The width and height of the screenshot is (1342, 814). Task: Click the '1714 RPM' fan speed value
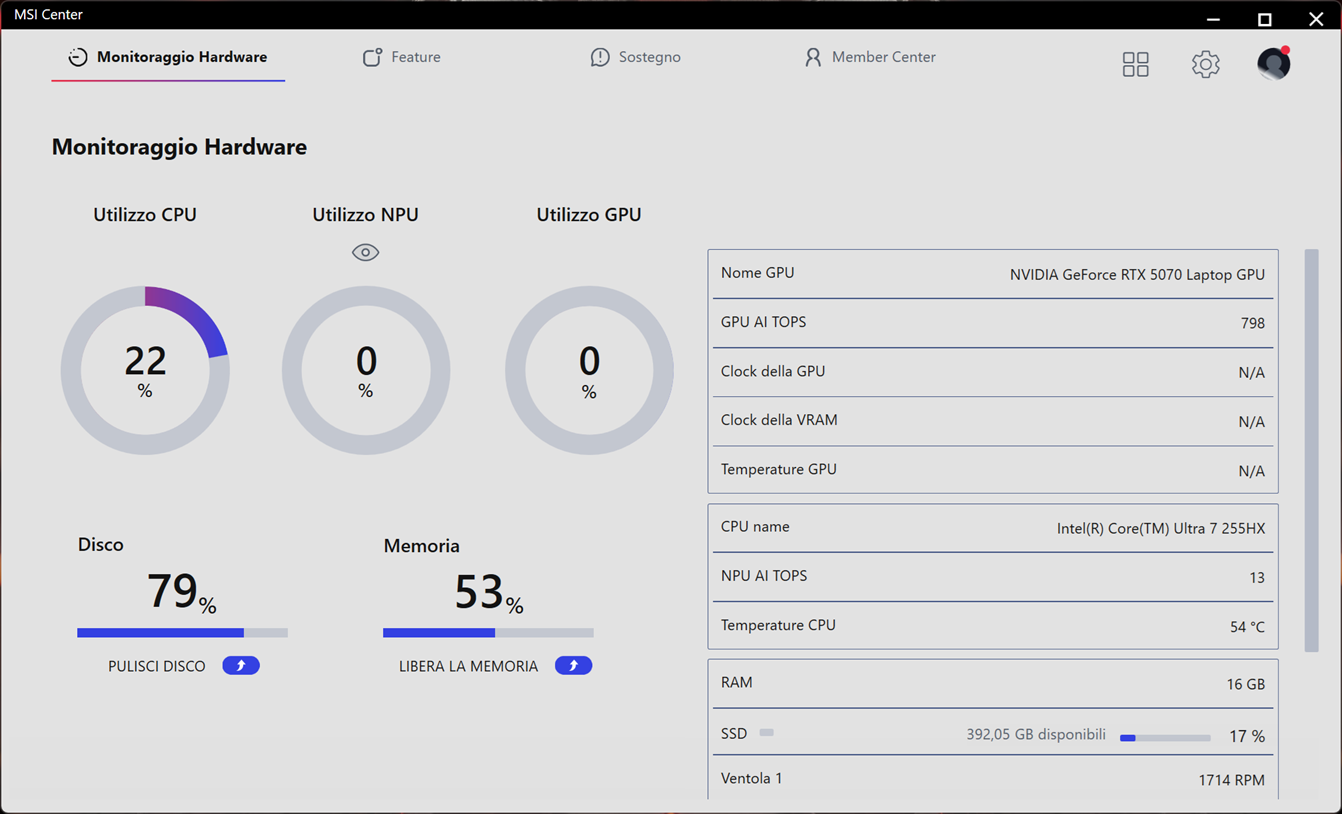[x=1232, y=780]
